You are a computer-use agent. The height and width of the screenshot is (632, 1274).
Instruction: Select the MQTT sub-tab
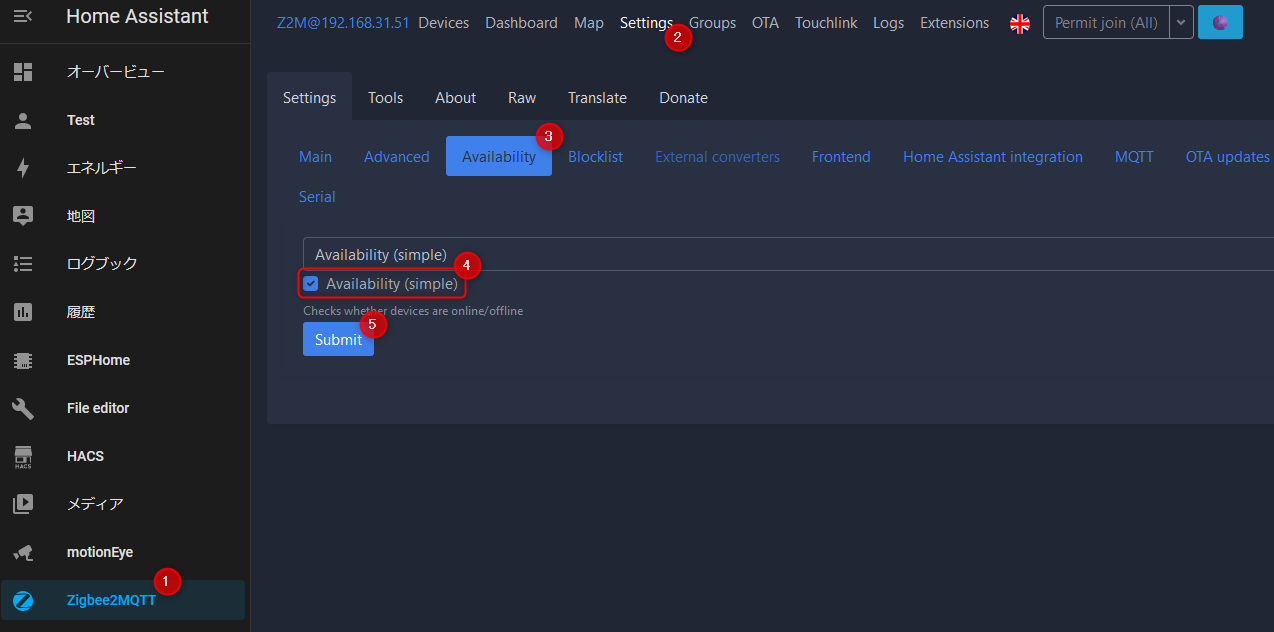(x=1134, y=156)
